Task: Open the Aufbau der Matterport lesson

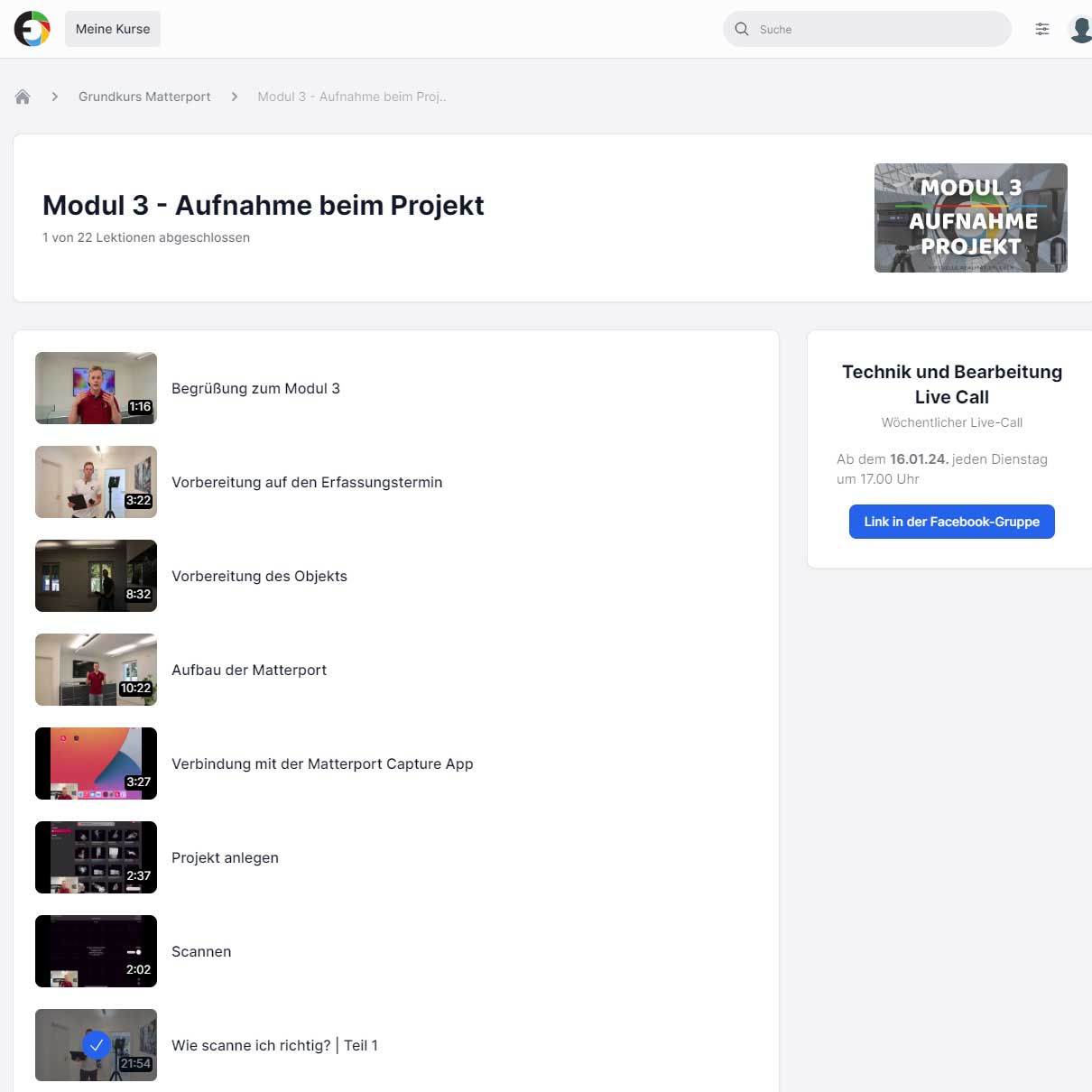Action: pos(249,670)
